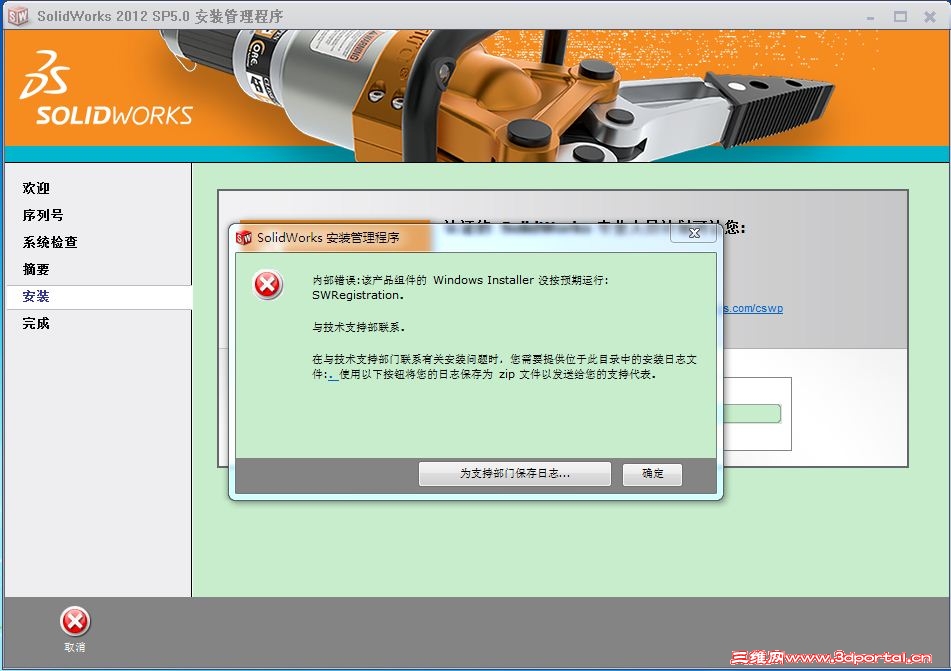Screen dimensions: 951x671
Task: Click the red error icon in dialog
Action: pyautogui.click(x=267, y=285)
